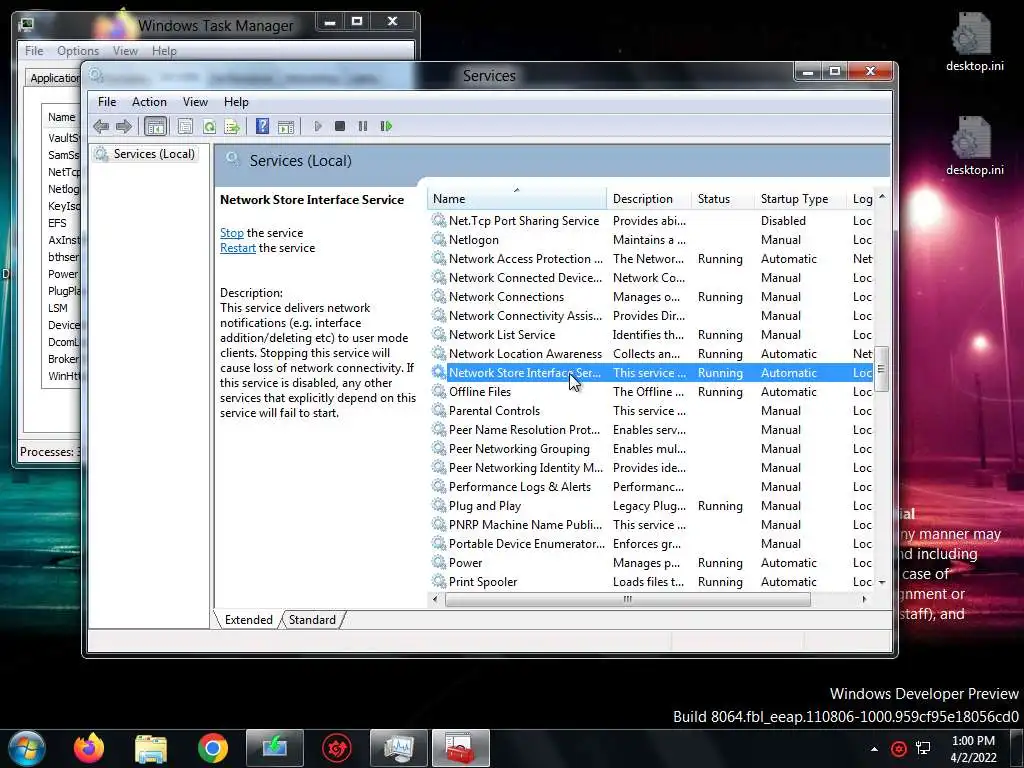Open File menu in Task Manager

34,51
